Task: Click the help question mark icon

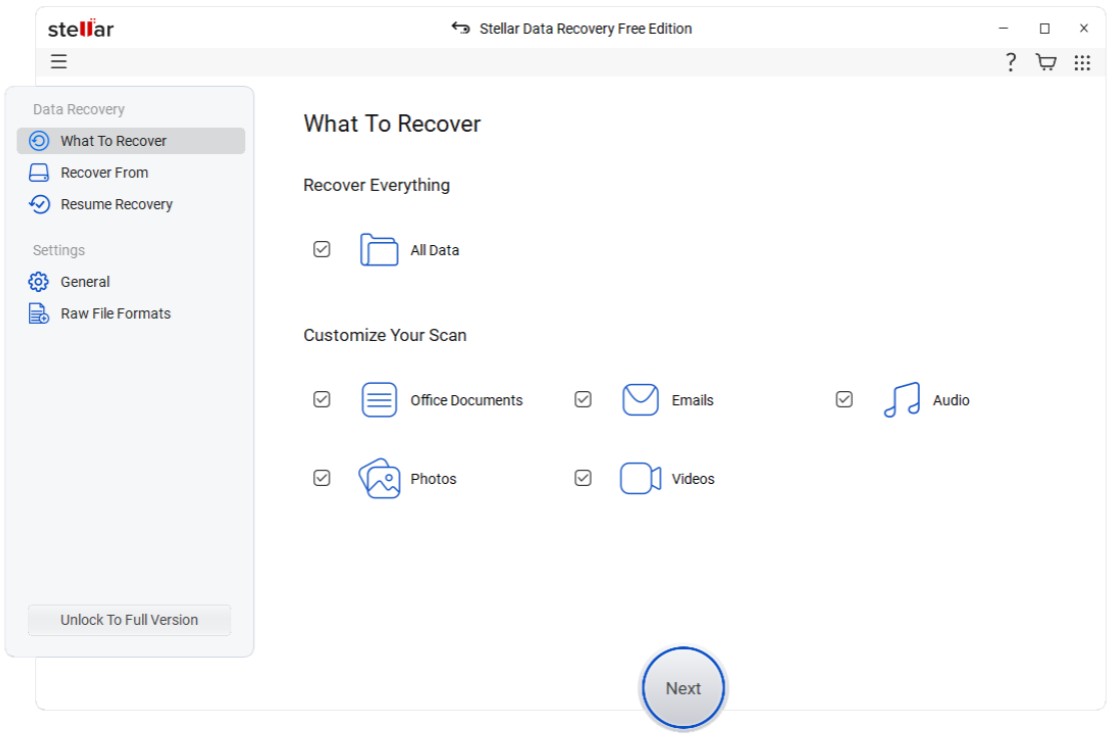Action: click(1010, 63)
